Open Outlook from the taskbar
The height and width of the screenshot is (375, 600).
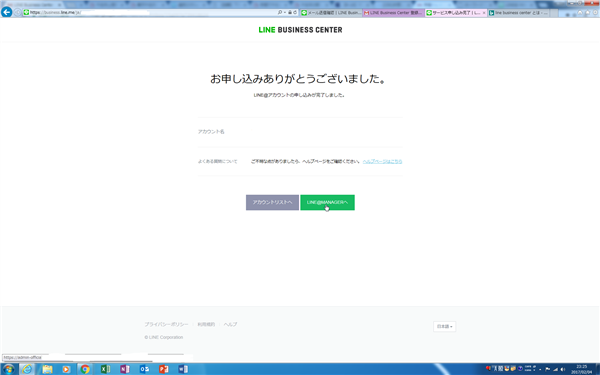coord(144,369)
